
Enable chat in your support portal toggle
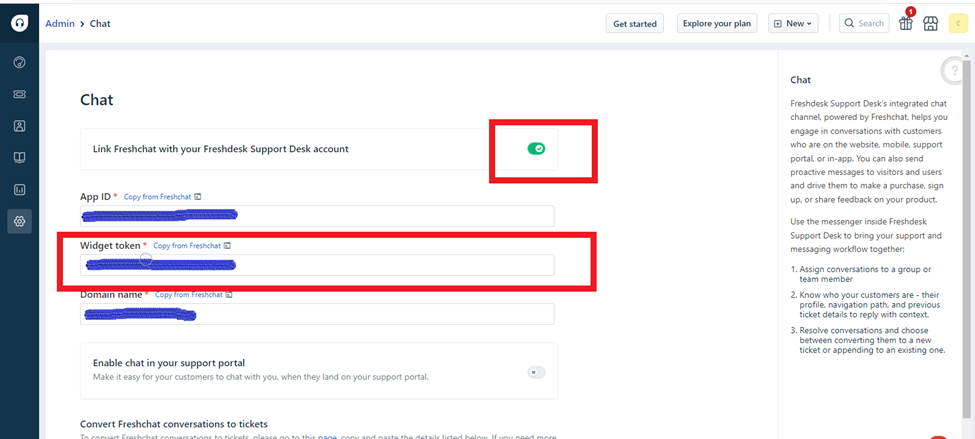[536, 372]
